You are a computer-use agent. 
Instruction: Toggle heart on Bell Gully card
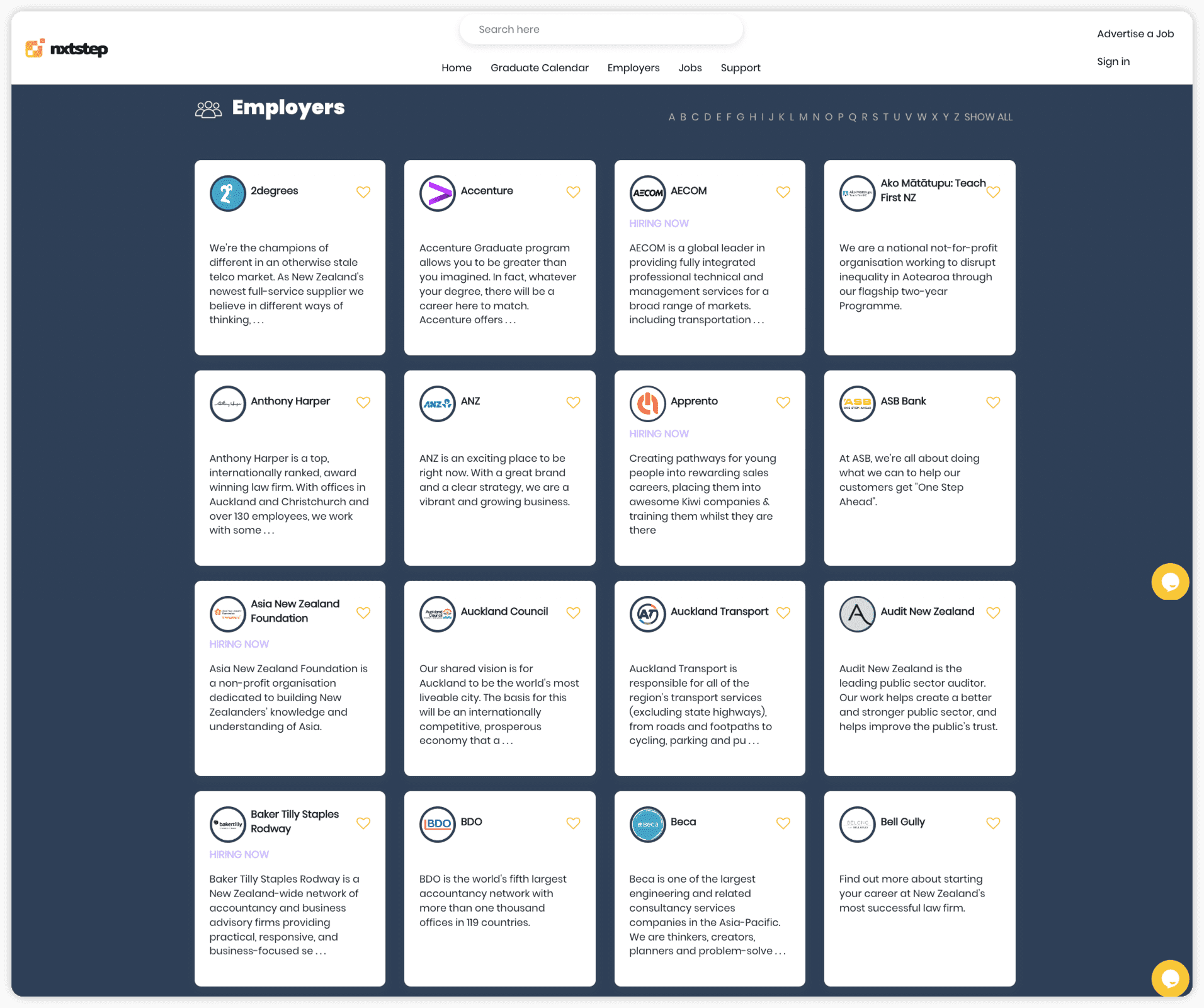993,823
